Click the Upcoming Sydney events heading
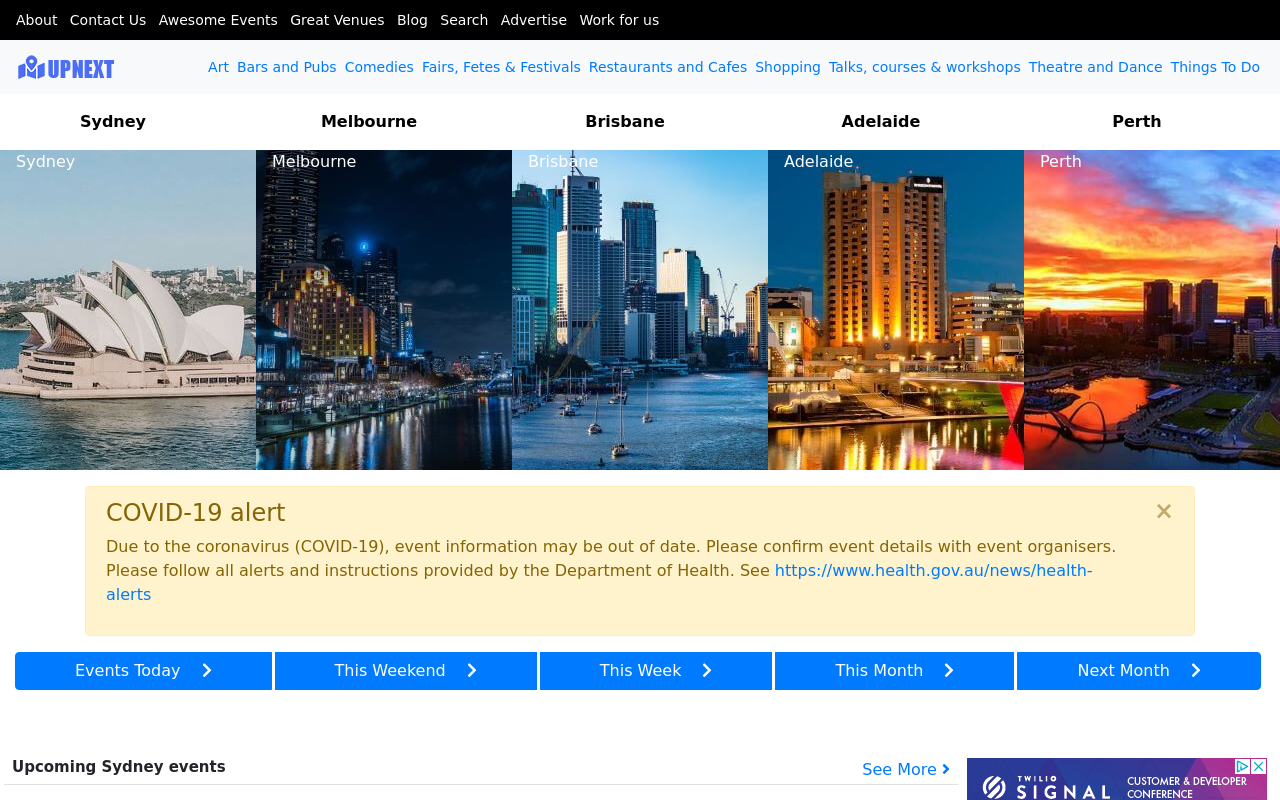This screenshot has width=1280, height=800. (x=119, y=767)
